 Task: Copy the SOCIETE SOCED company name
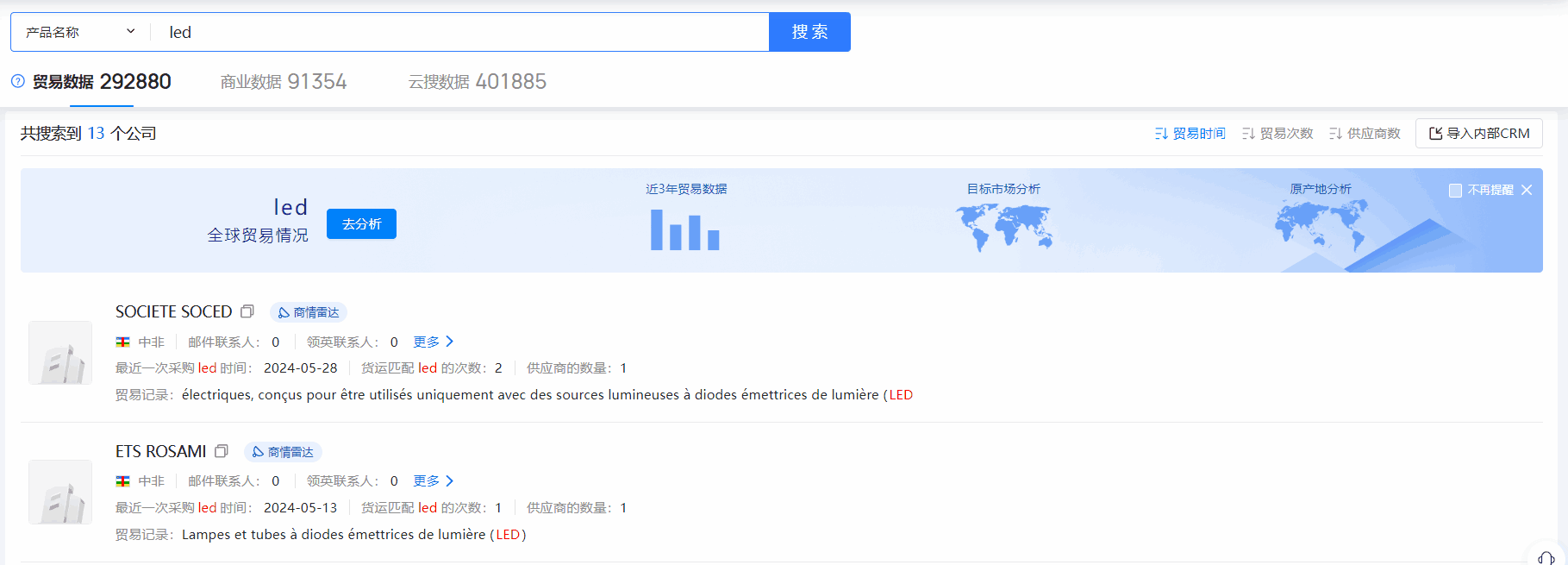(x=247, y=311)
